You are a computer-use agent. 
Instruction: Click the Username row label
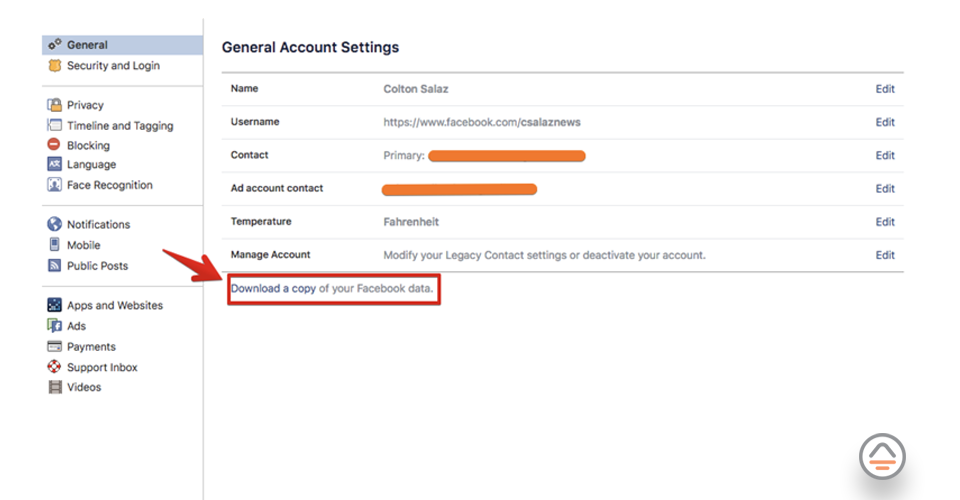(x=255, y=121)
